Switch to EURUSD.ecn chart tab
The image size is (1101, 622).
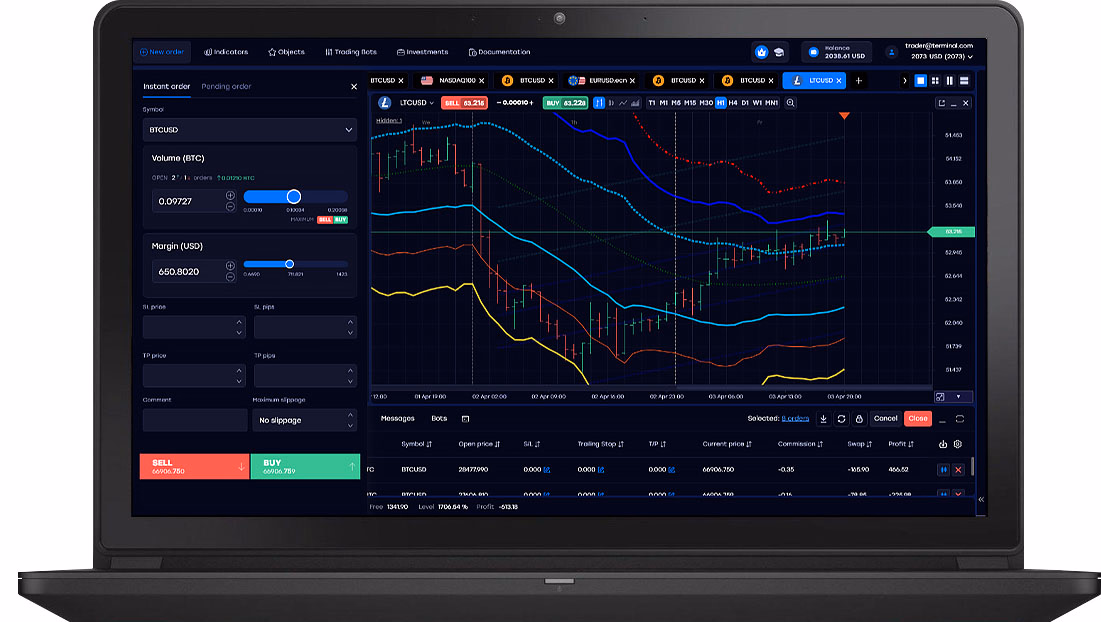[x=602, y=81]
